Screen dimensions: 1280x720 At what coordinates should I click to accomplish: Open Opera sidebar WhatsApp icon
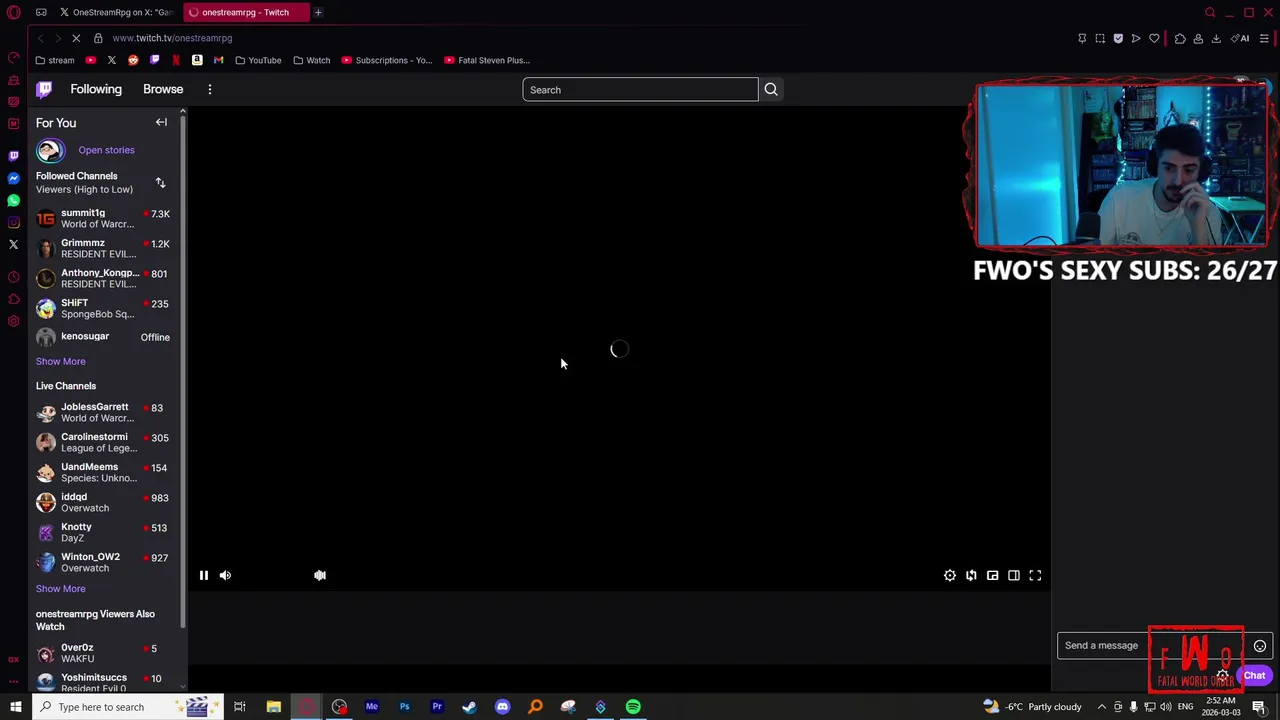click(13, 200)
